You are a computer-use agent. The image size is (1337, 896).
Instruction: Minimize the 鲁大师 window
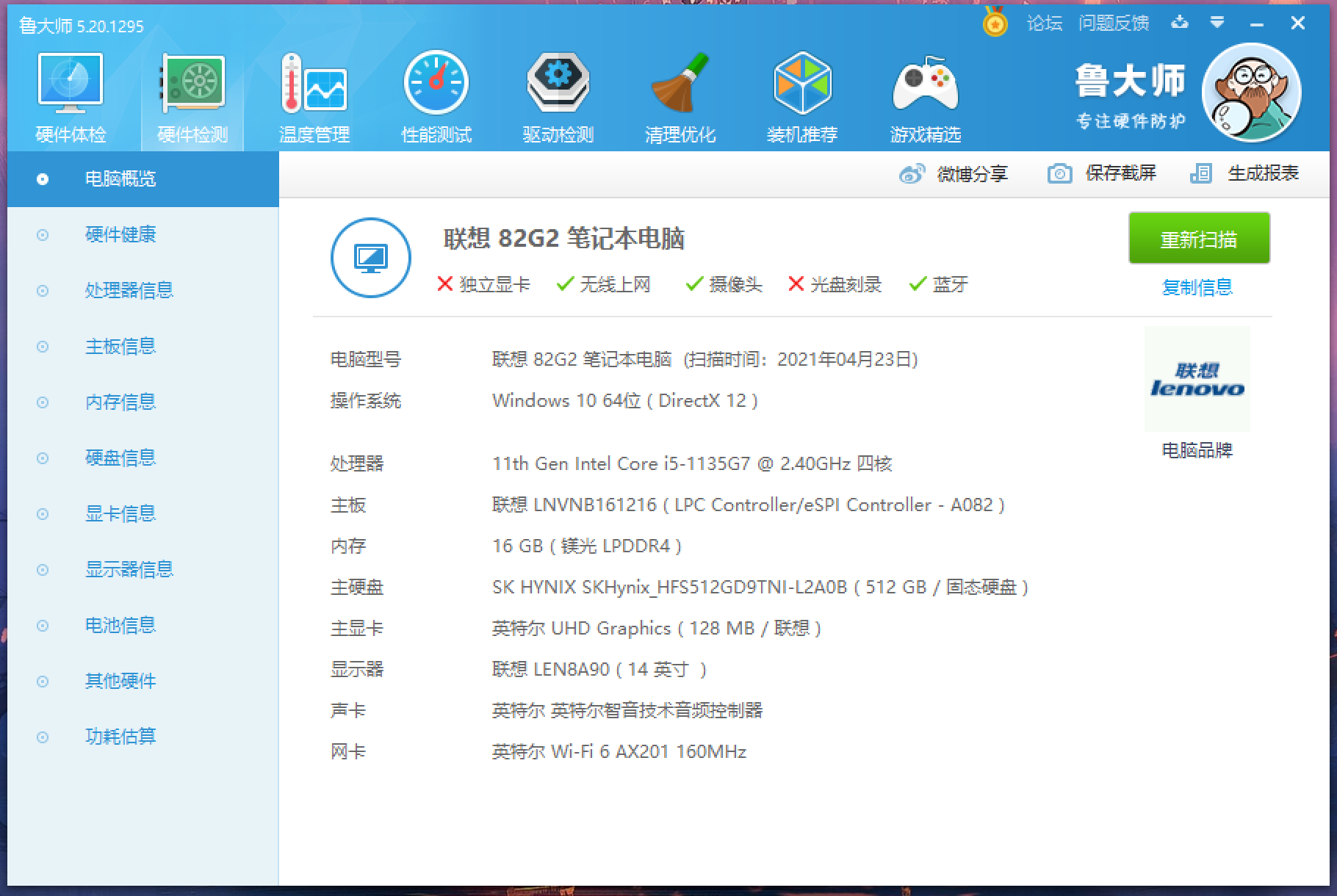1257,24
